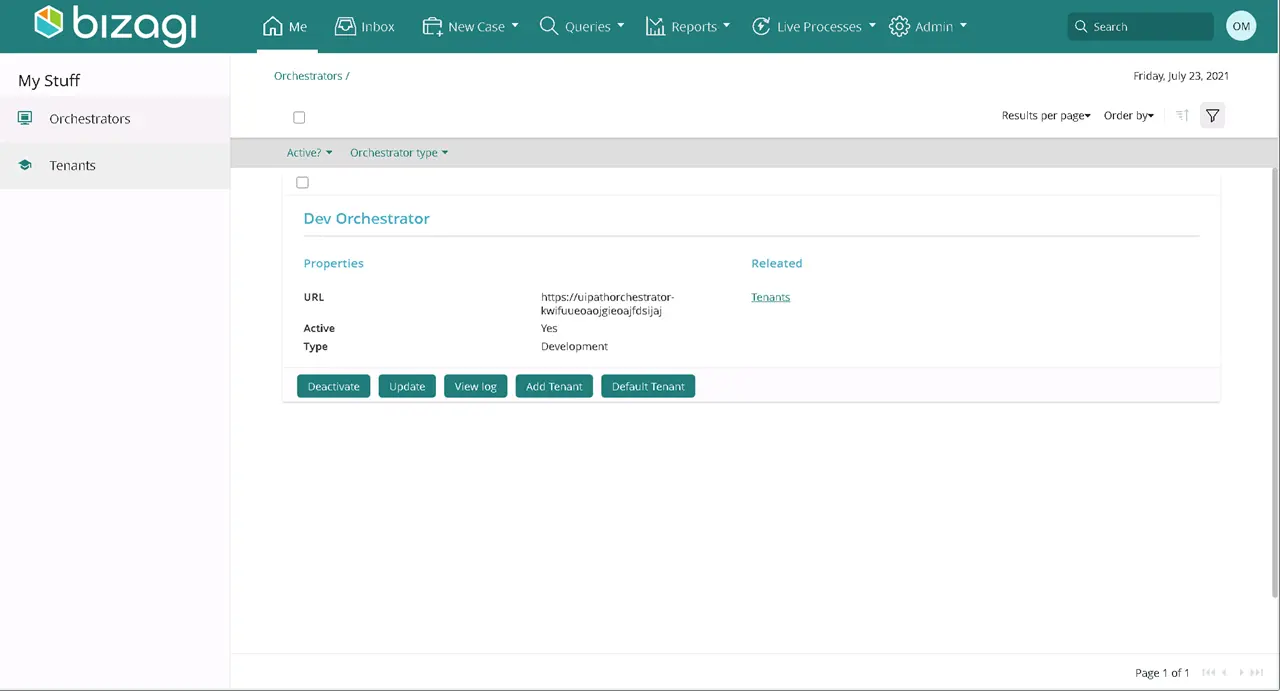This screenshot has width=1280, height=691.
Task: Open the Order by dropdown
Action: [1129, 116]
